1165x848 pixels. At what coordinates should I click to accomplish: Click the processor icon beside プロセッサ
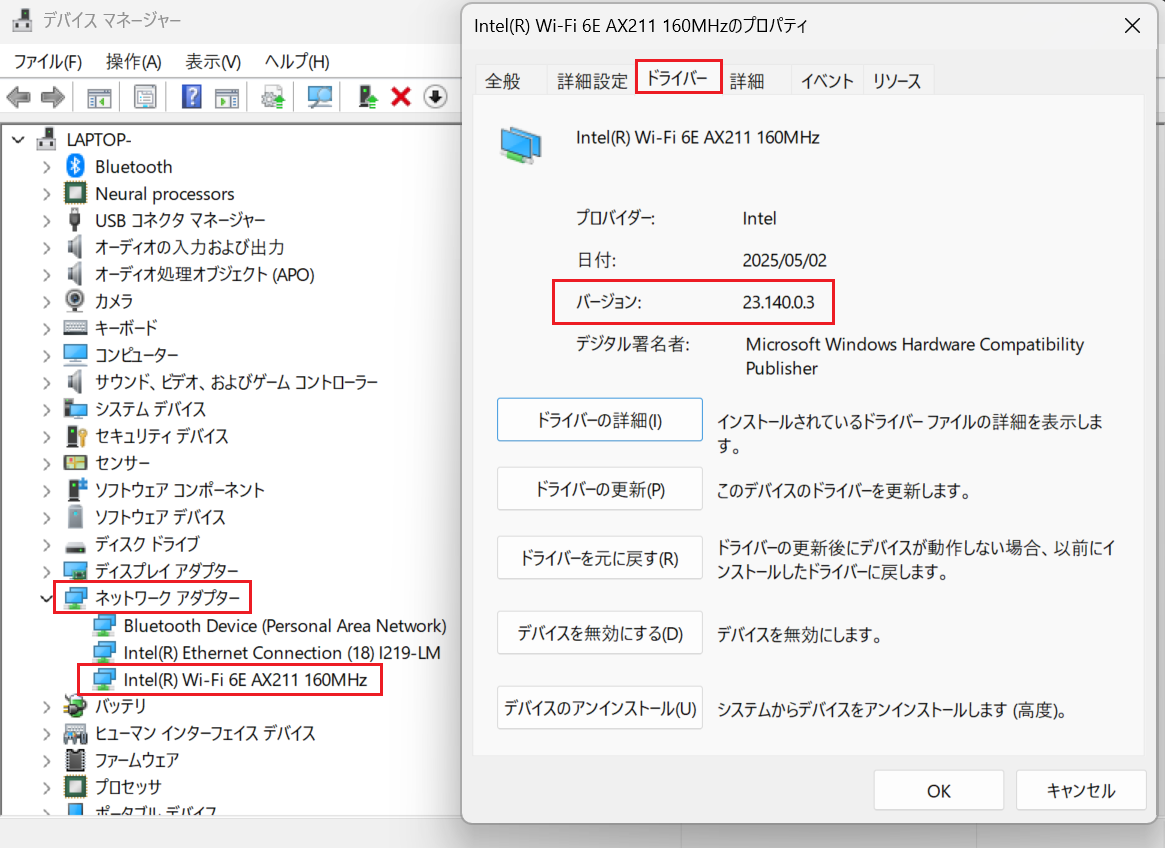click(x=75, y=786)
